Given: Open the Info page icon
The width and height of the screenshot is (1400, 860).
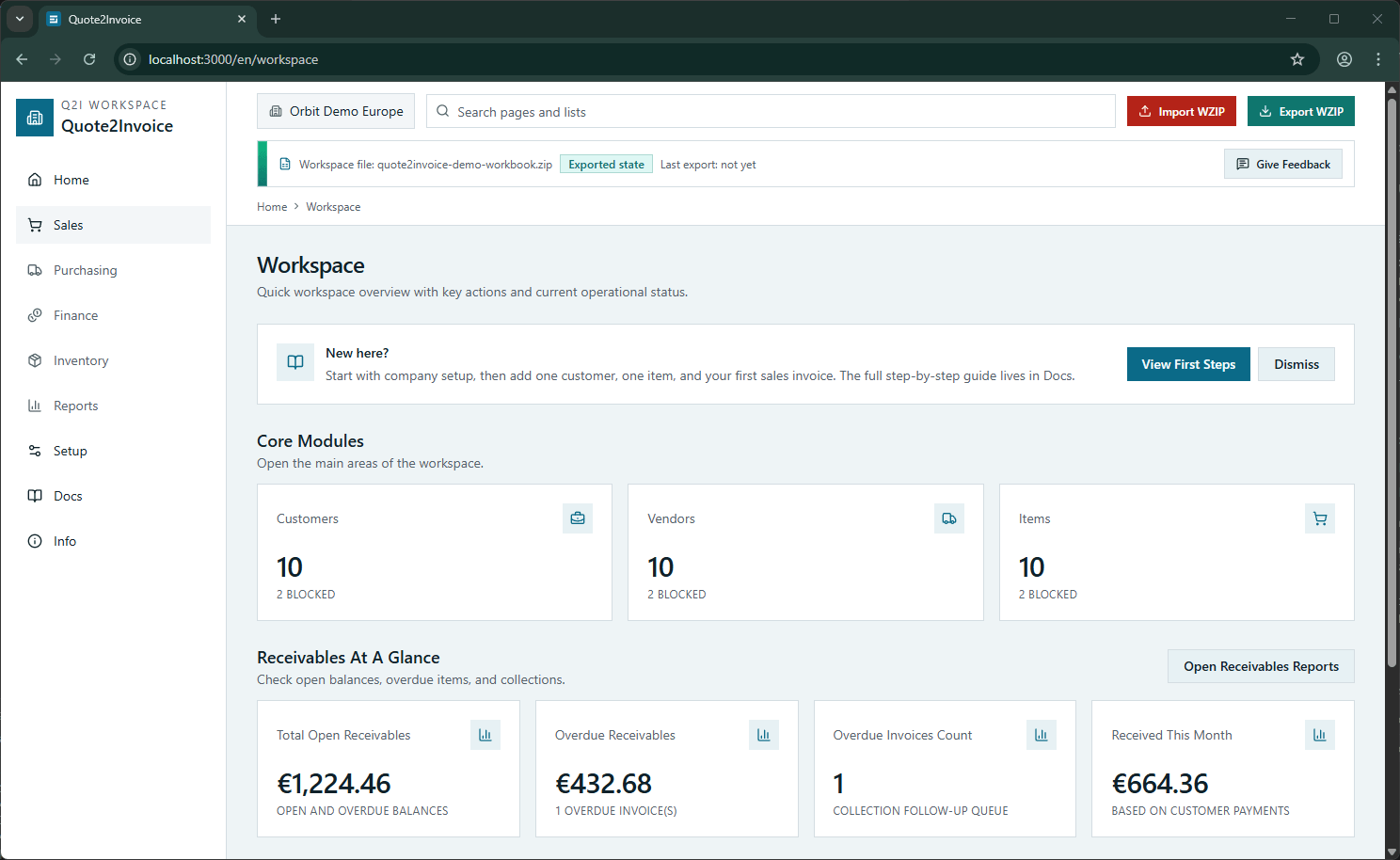Looking at the screenshot, I should click(35, 541).
